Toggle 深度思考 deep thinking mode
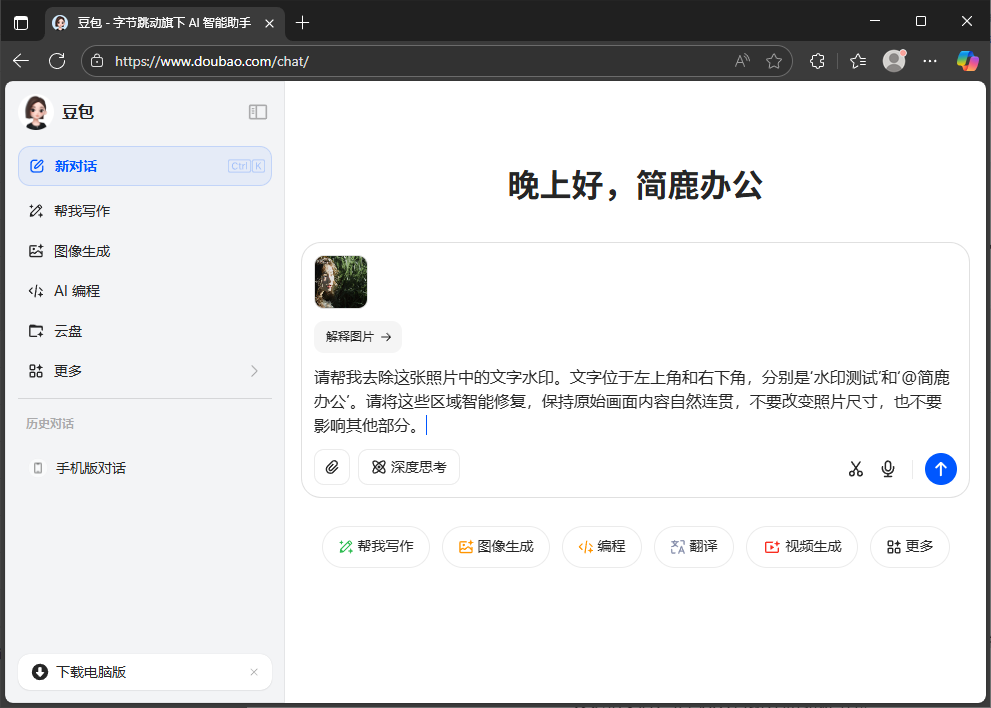This screenshot has height=708, width=991. (408, 467)
